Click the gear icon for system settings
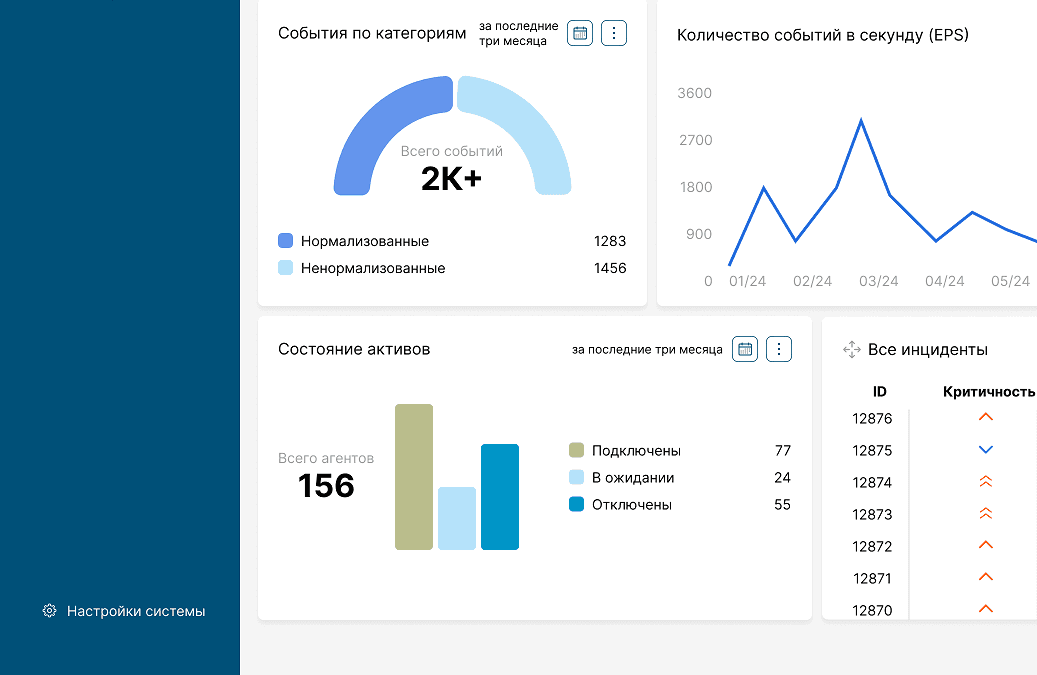Image resolution: width=1037 pixels, height=675 pixels. tap(49, 611)
